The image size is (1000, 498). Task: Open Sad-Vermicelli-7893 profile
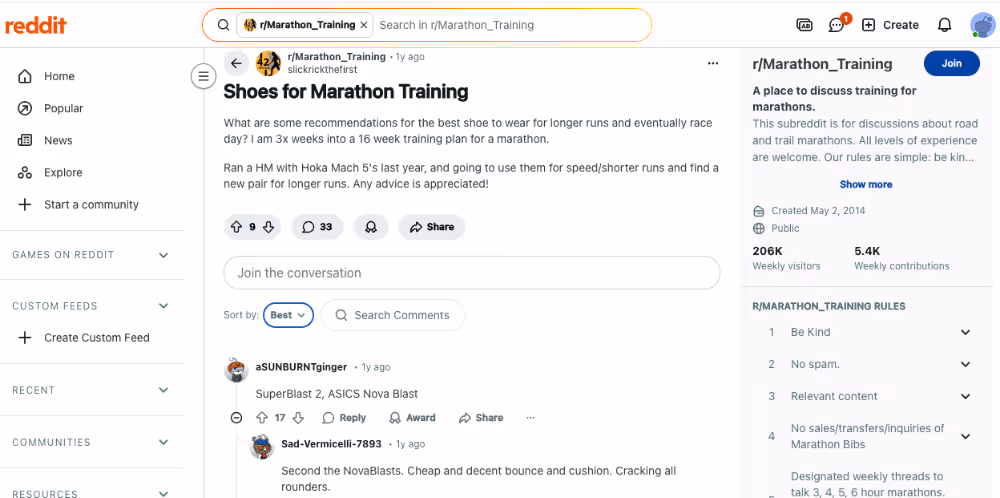coord(331,444)
